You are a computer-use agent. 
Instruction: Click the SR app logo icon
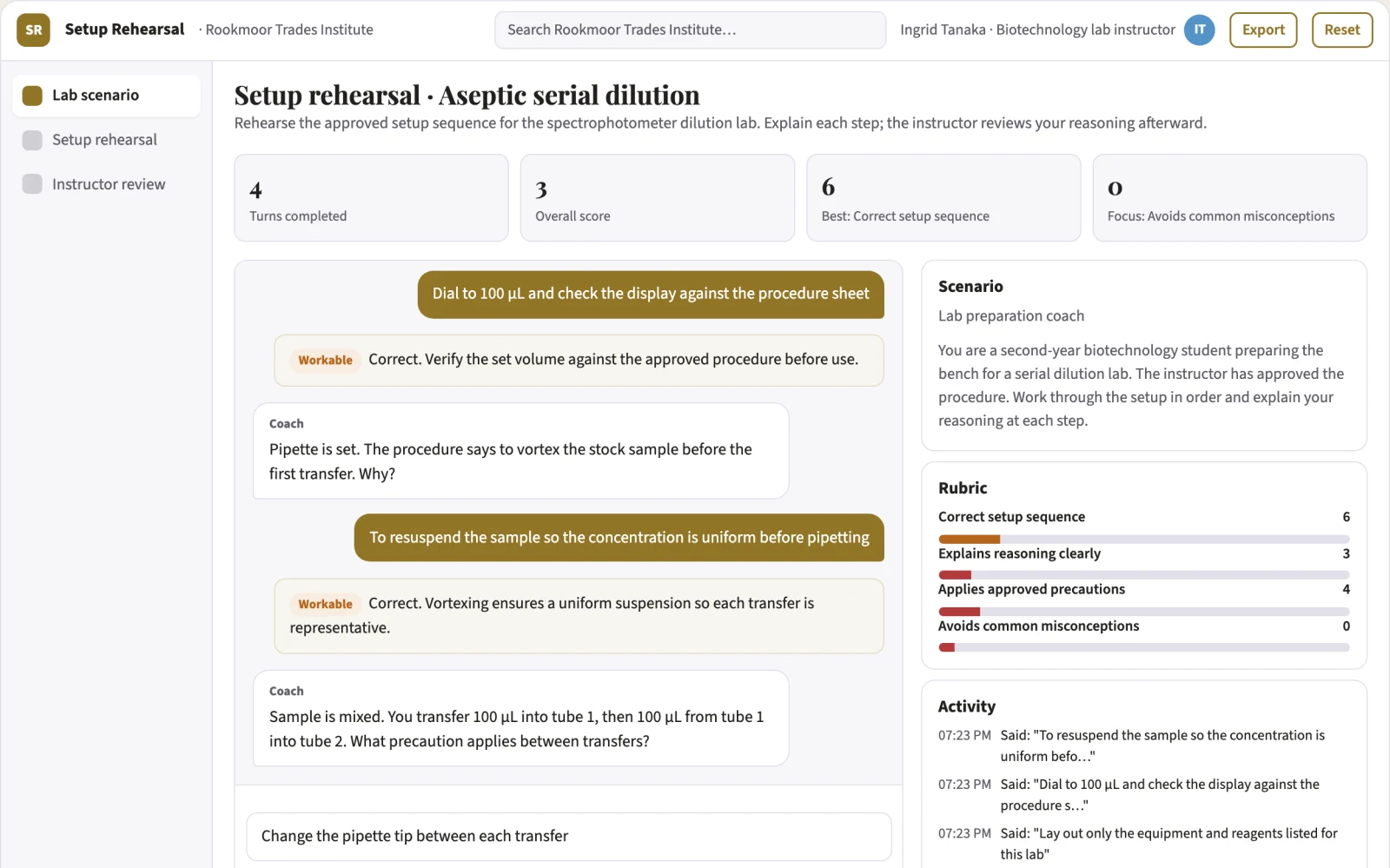tap(33, 30)
